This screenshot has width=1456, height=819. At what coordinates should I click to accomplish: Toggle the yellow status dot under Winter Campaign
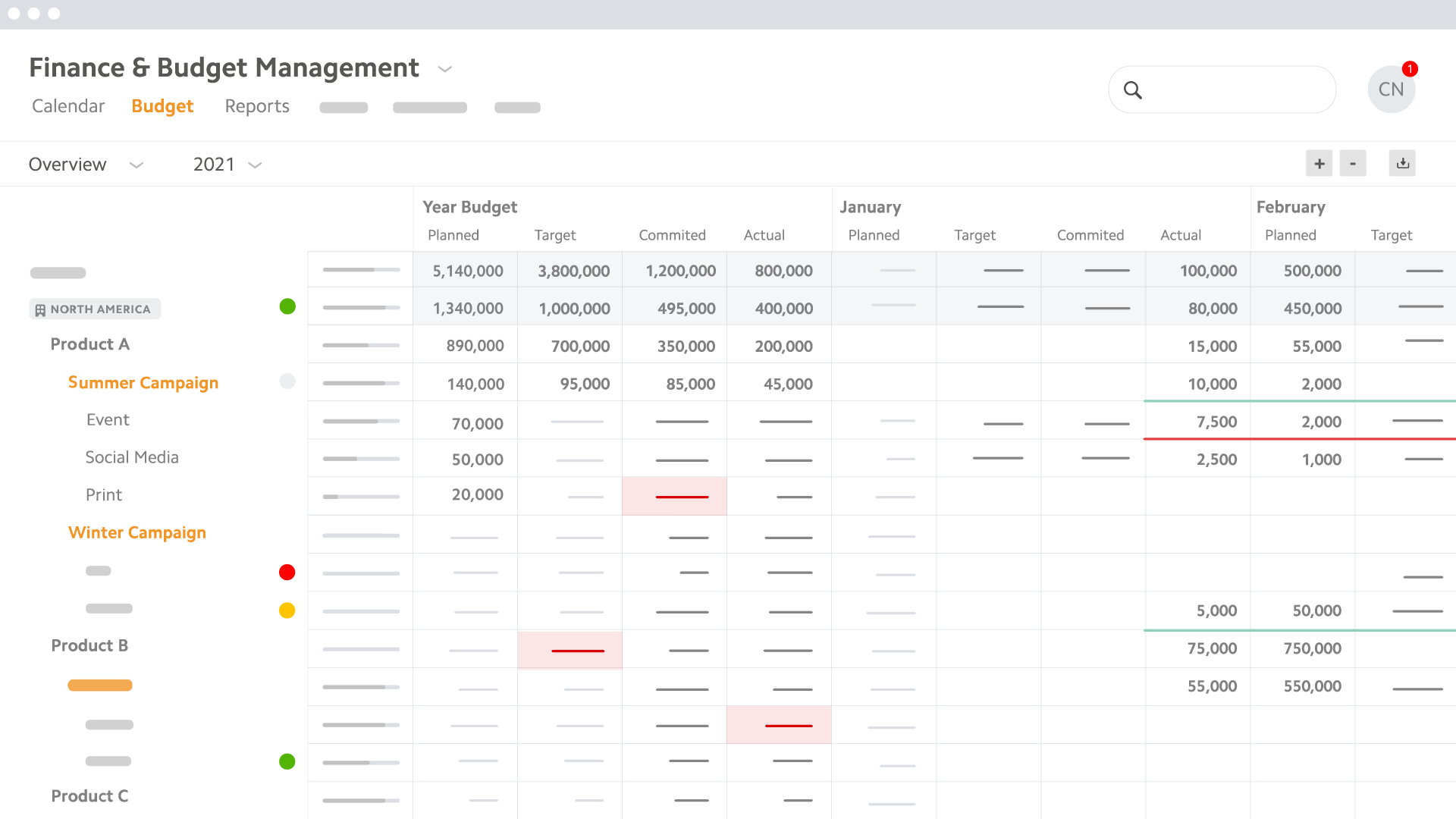[287, 610]
